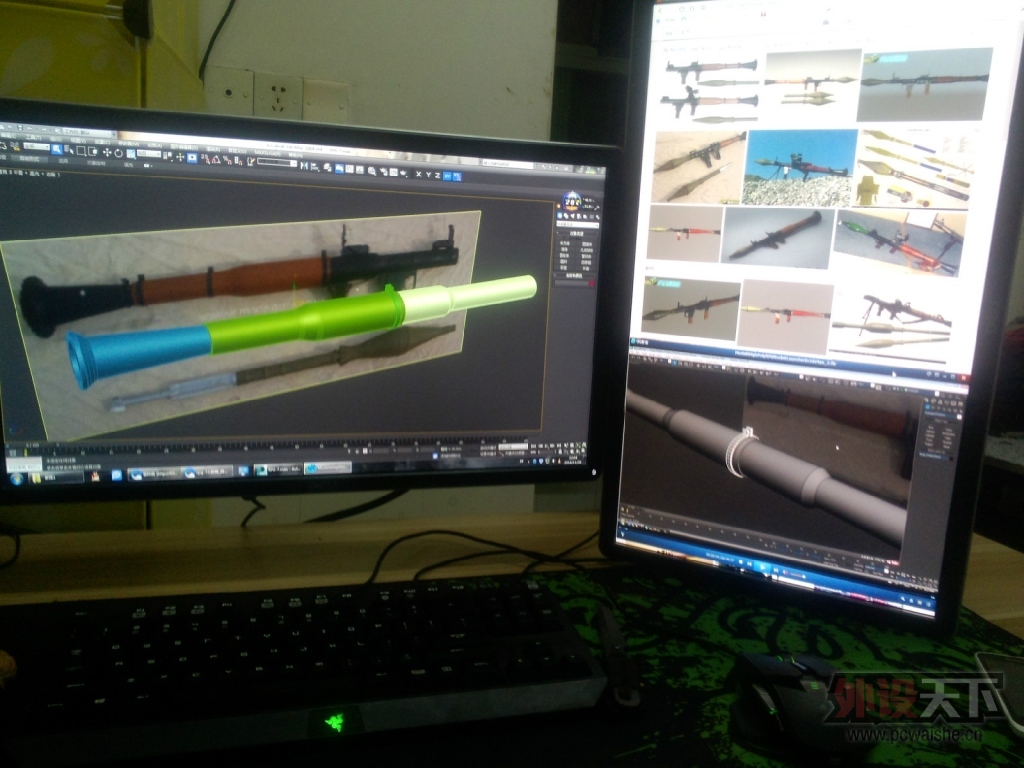Click the object color swatch in command panel
The image size is (1024, 768).
tap(592, 283)
